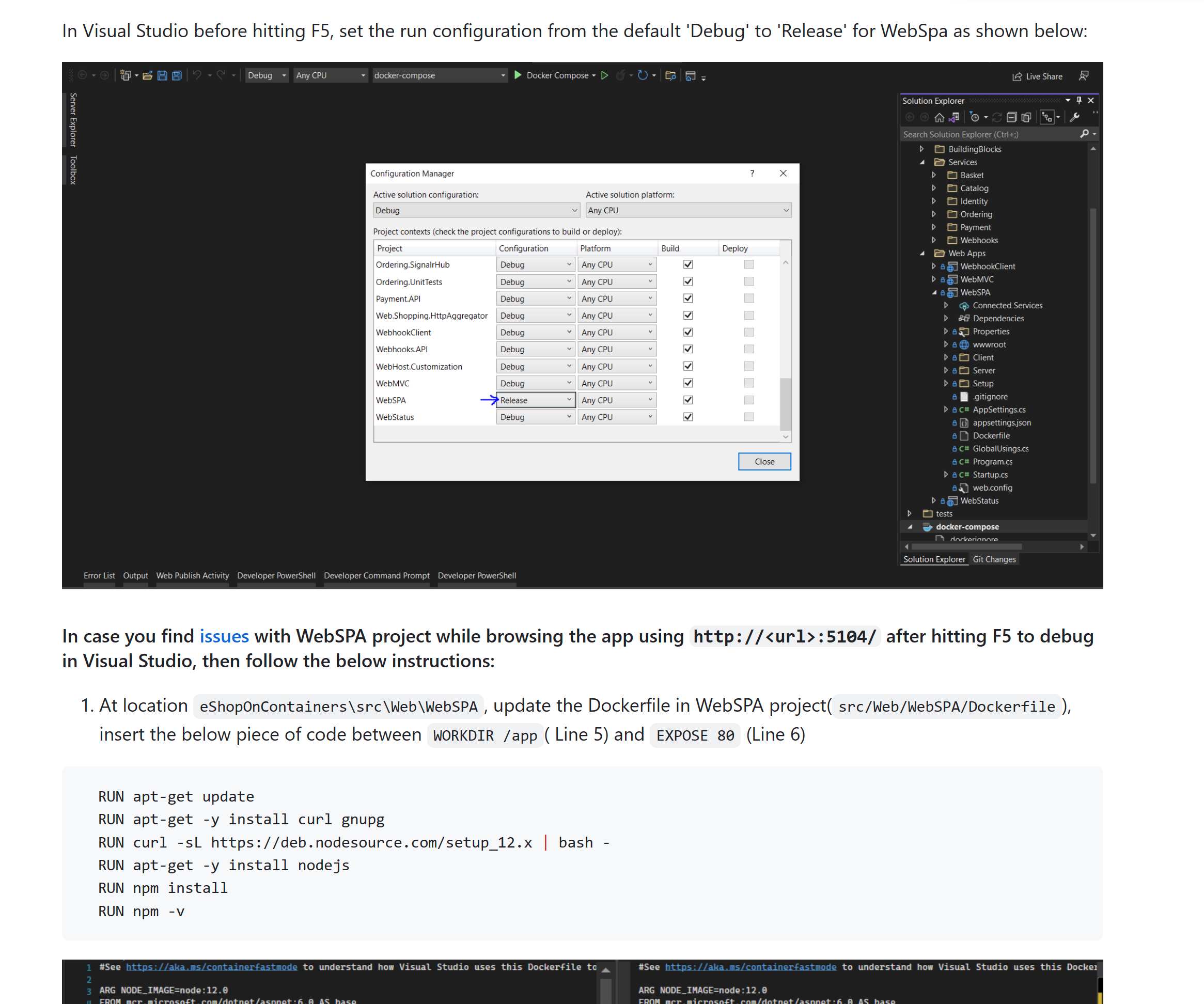Image resolution: width=1204 pixels, height=1004 pixels.
Task: Open the issues hyperlink
Action: pyautogui.click(x=224, y=636)
